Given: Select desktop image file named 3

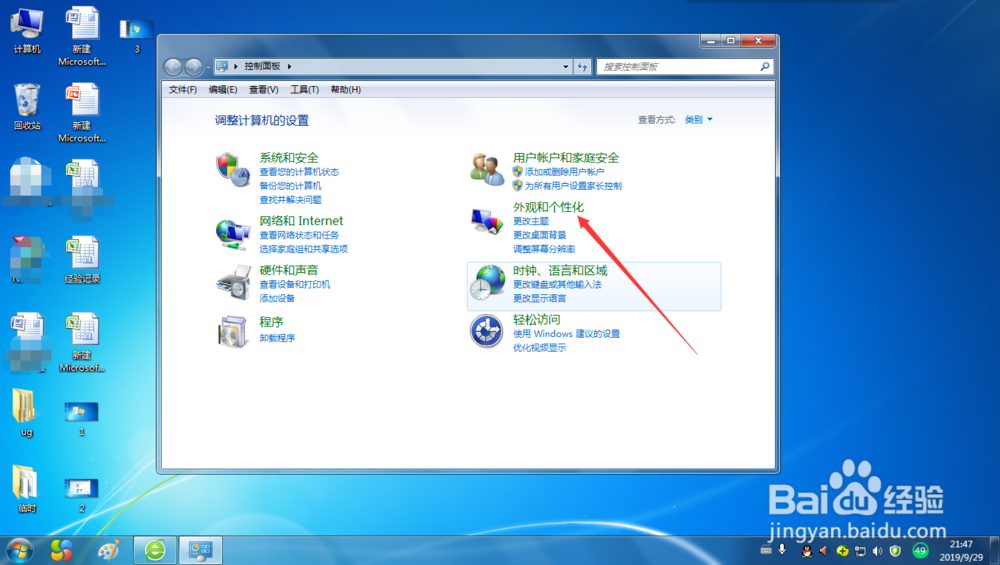Looking at the screenshot, I should click(x=136, y=36).
